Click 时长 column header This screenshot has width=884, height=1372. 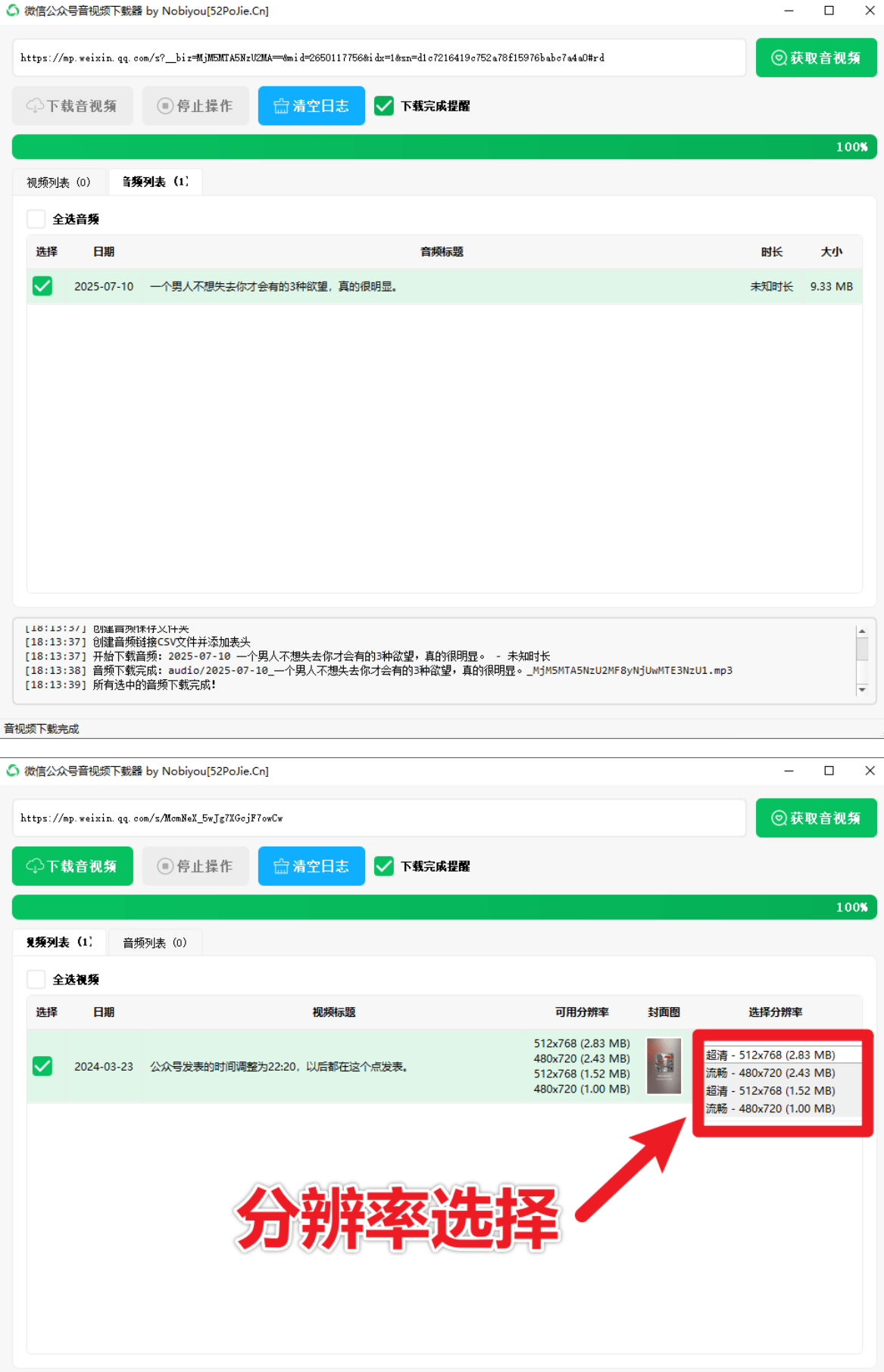[772, 251]
